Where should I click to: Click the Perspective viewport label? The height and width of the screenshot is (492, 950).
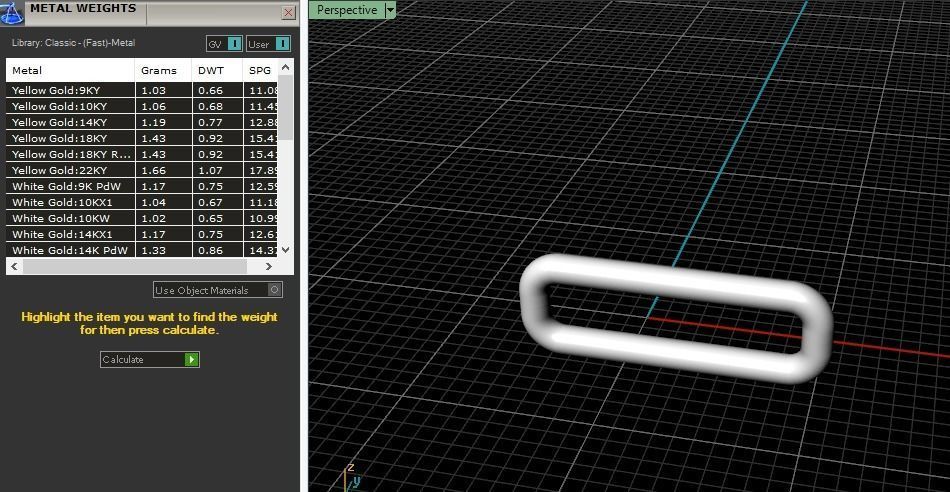click(347, 10)
